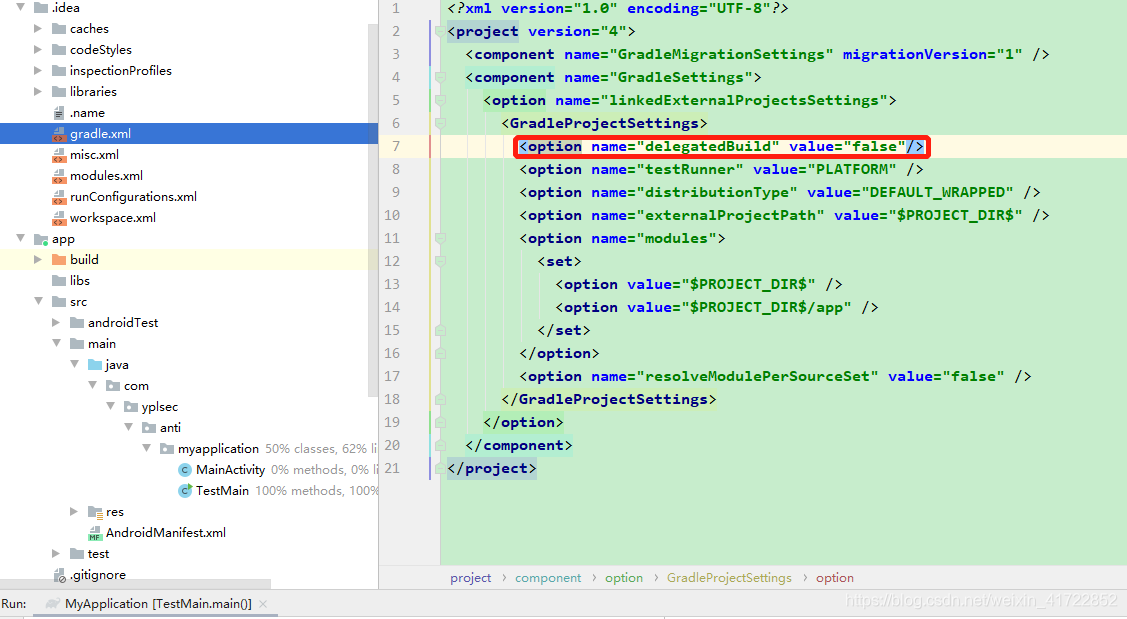
Task: Click the testRunner PLATFORM line
Action: pyautogui.click(x=722, y=170)
